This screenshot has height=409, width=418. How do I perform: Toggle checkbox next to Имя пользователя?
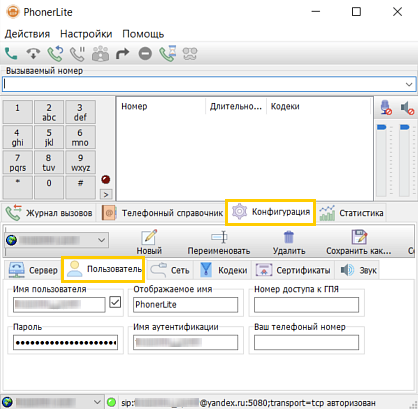(115, 302)
